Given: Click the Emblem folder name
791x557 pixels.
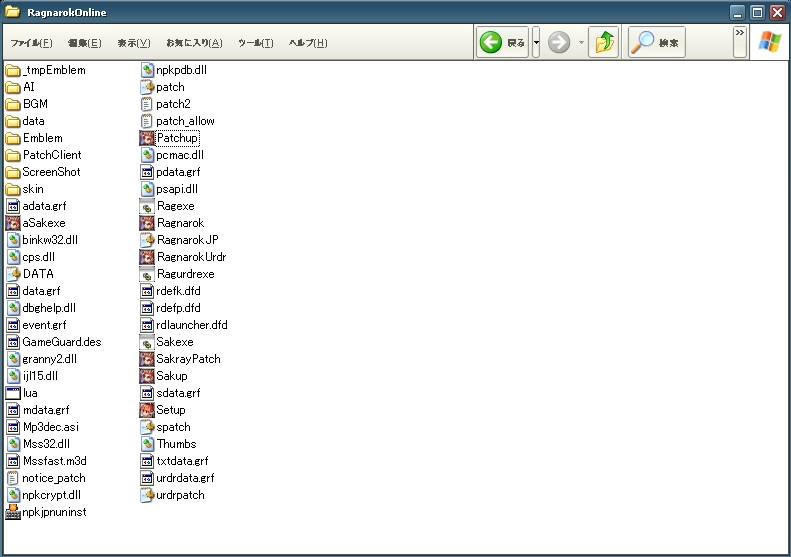Looking at the screenshot, I should coord(43,138).
